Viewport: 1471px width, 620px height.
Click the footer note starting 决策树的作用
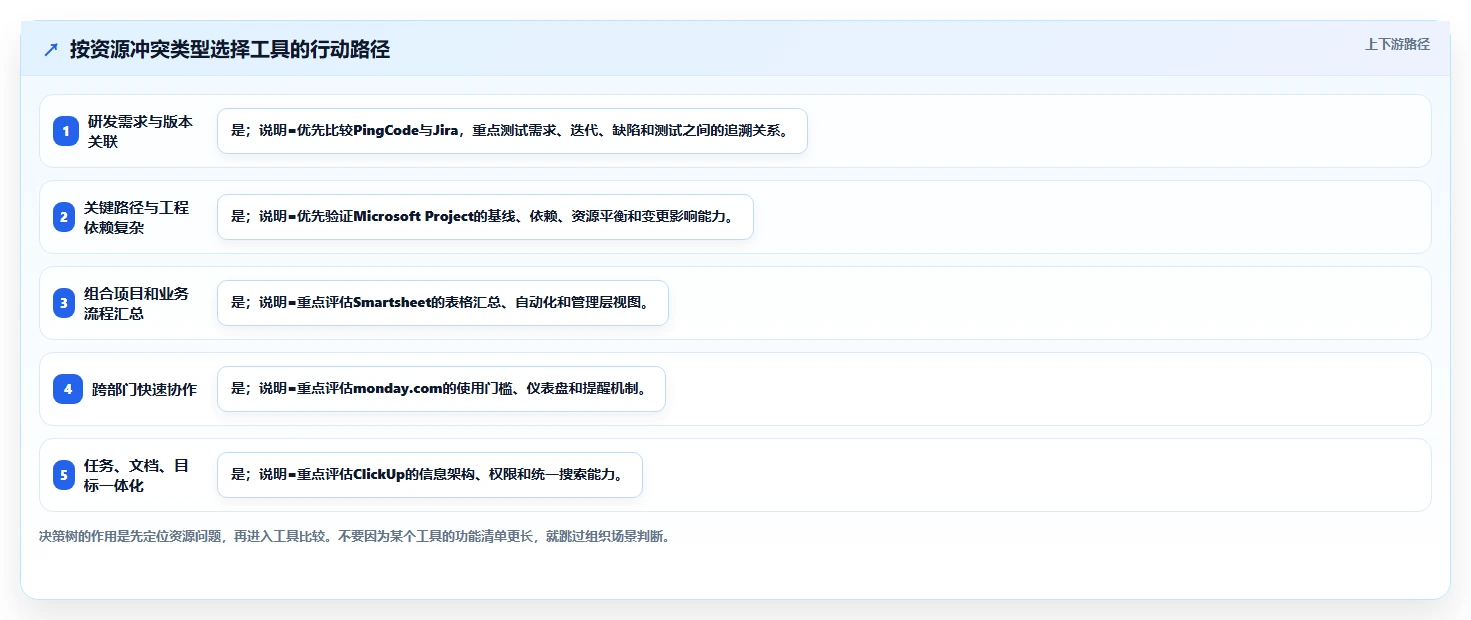pos(354,536)
